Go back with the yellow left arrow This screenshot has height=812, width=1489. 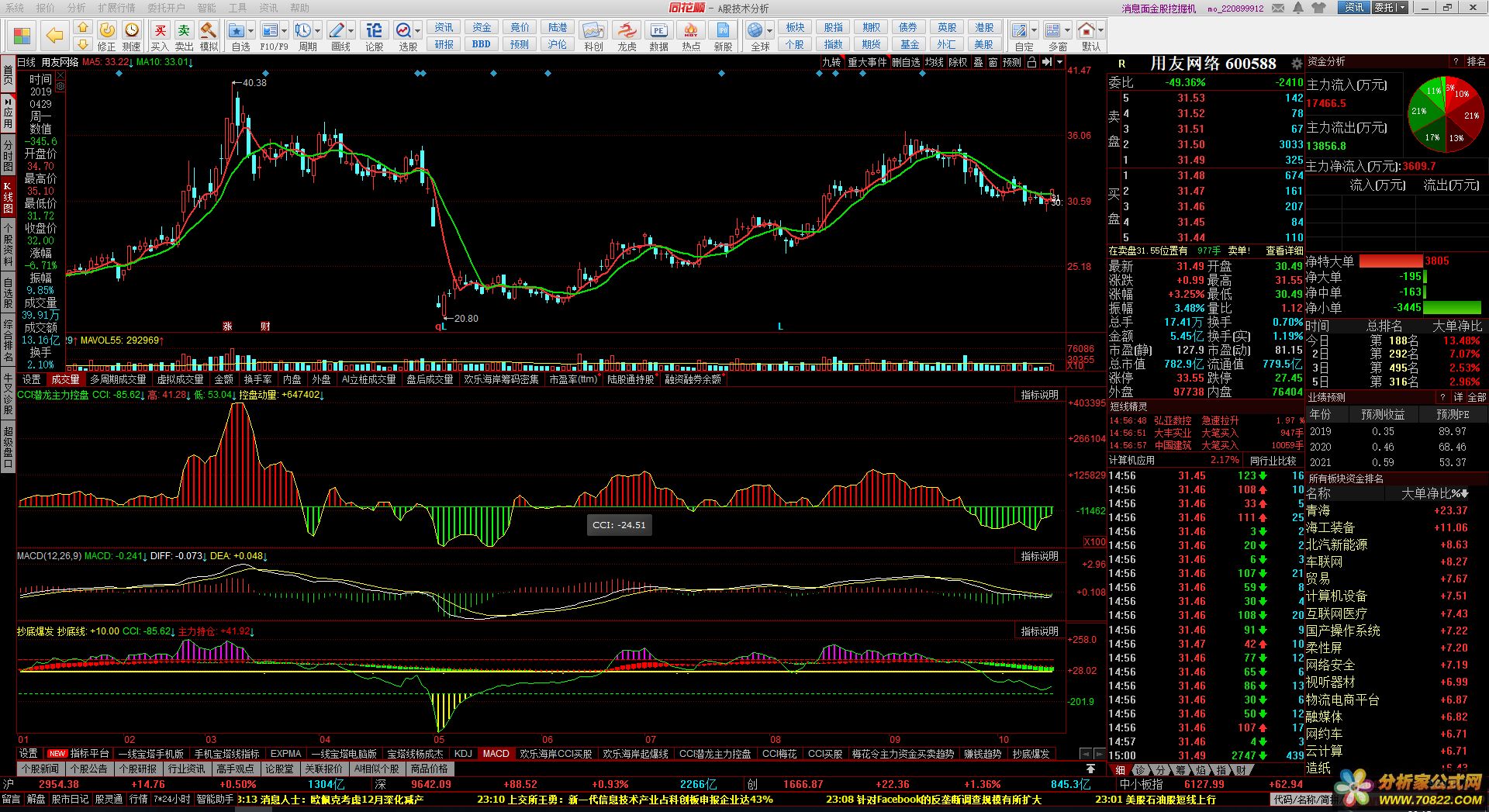pos(54,36)
